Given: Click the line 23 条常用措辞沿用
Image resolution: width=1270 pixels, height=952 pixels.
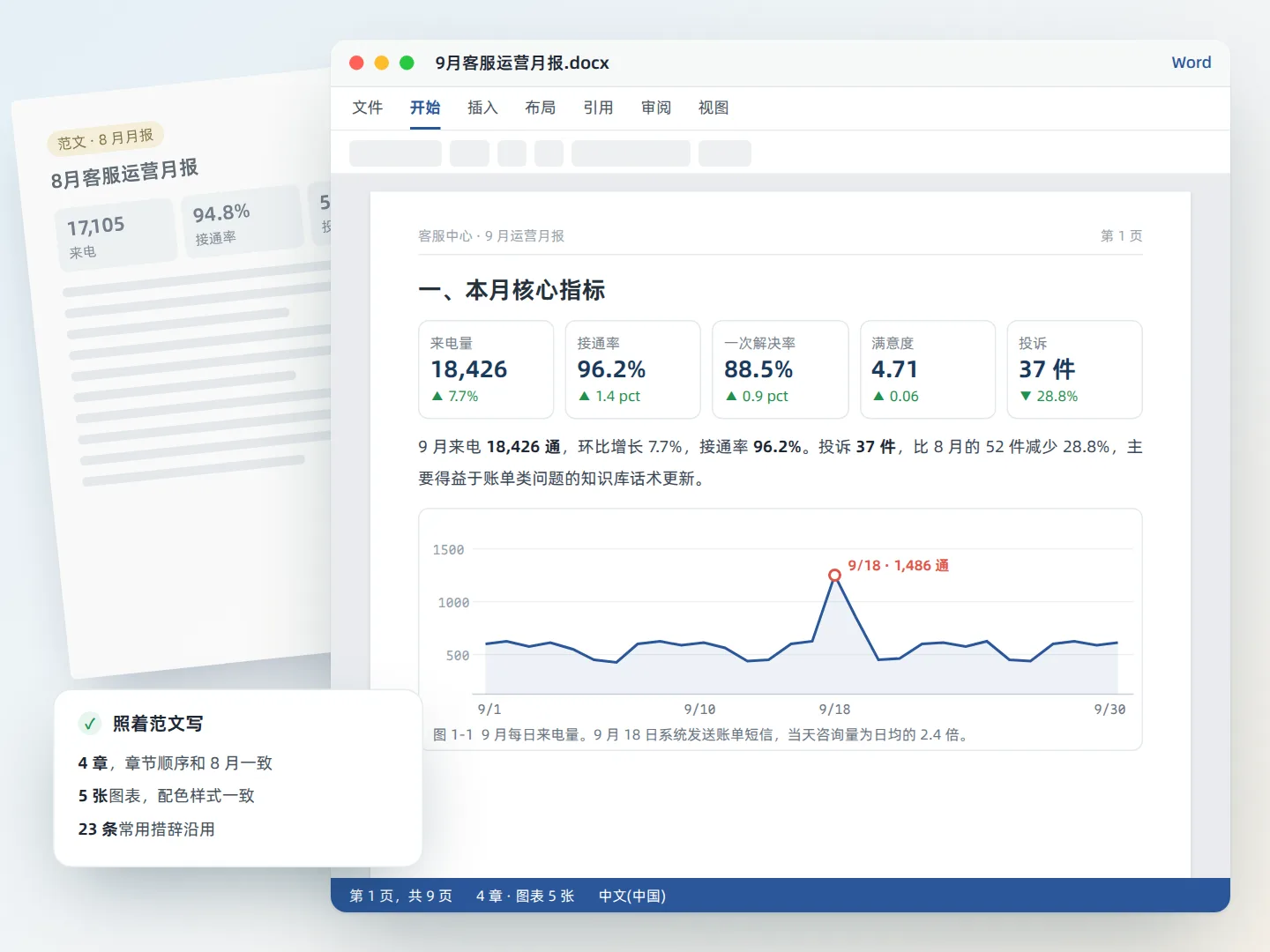Looking at the screenshot, I should click(146, 829).
